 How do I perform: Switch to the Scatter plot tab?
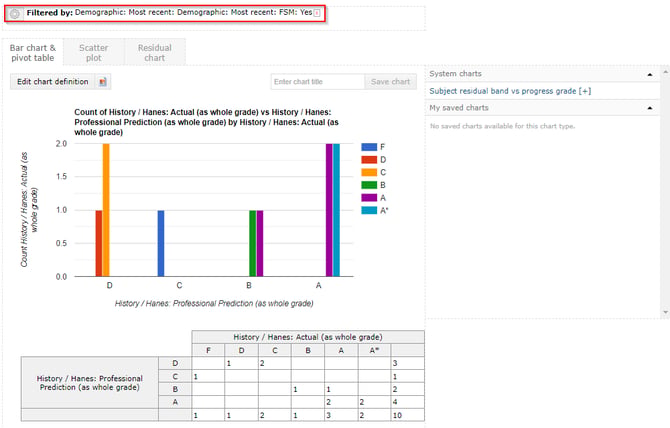(94, 53)
